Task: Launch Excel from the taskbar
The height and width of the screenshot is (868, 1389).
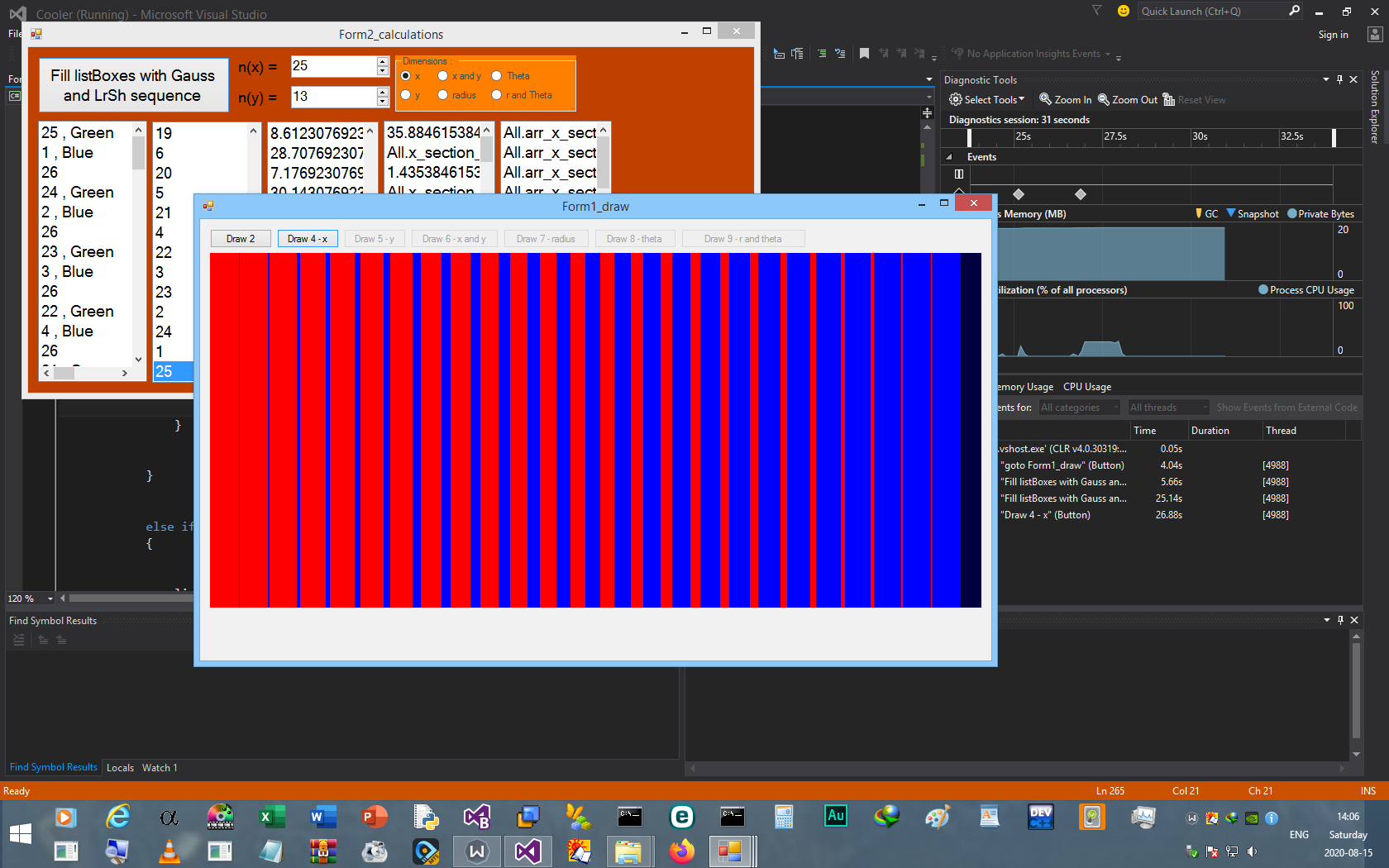Action: coord(272,817)
